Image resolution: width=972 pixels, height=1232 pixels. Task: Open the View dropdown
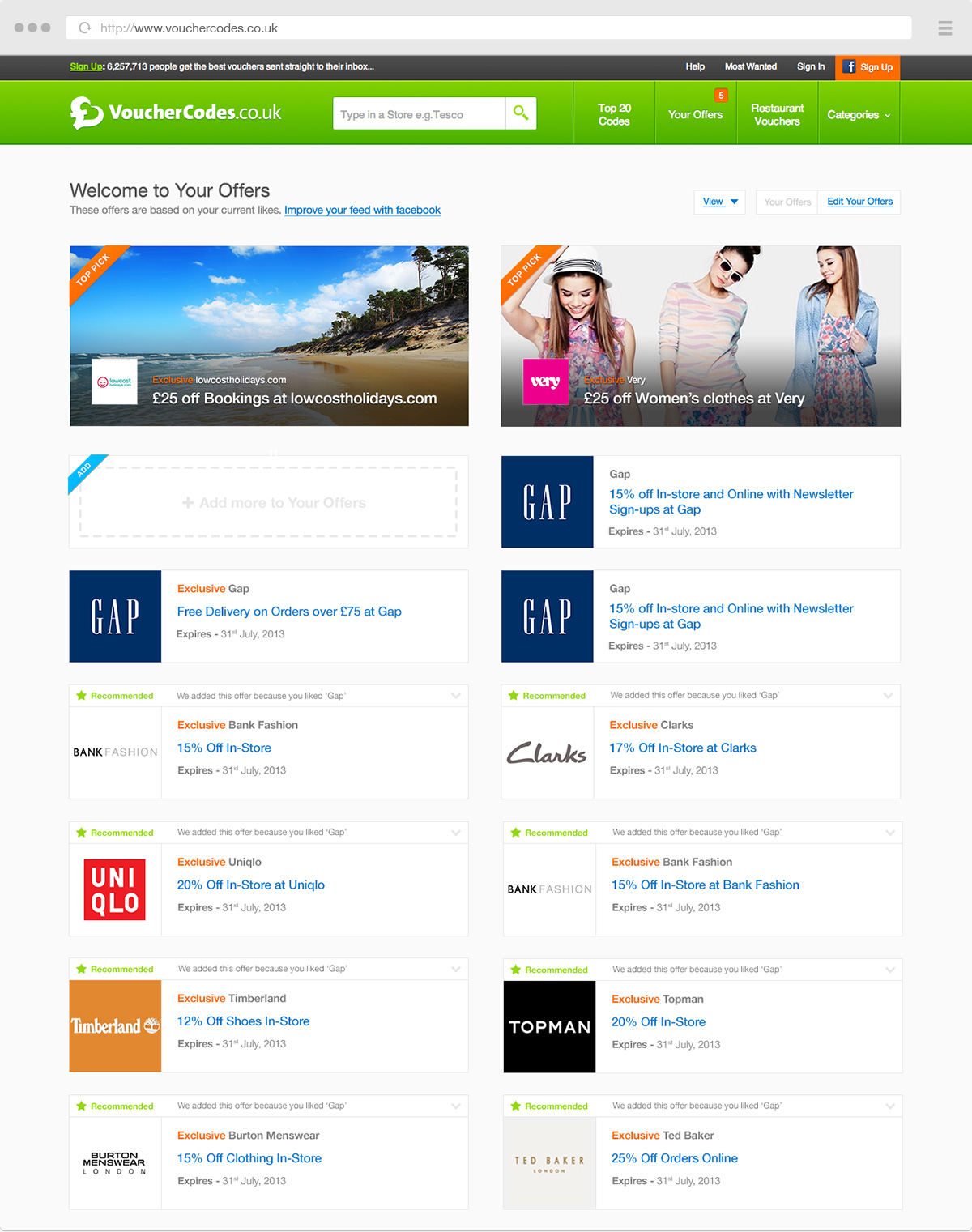point(719,202)
